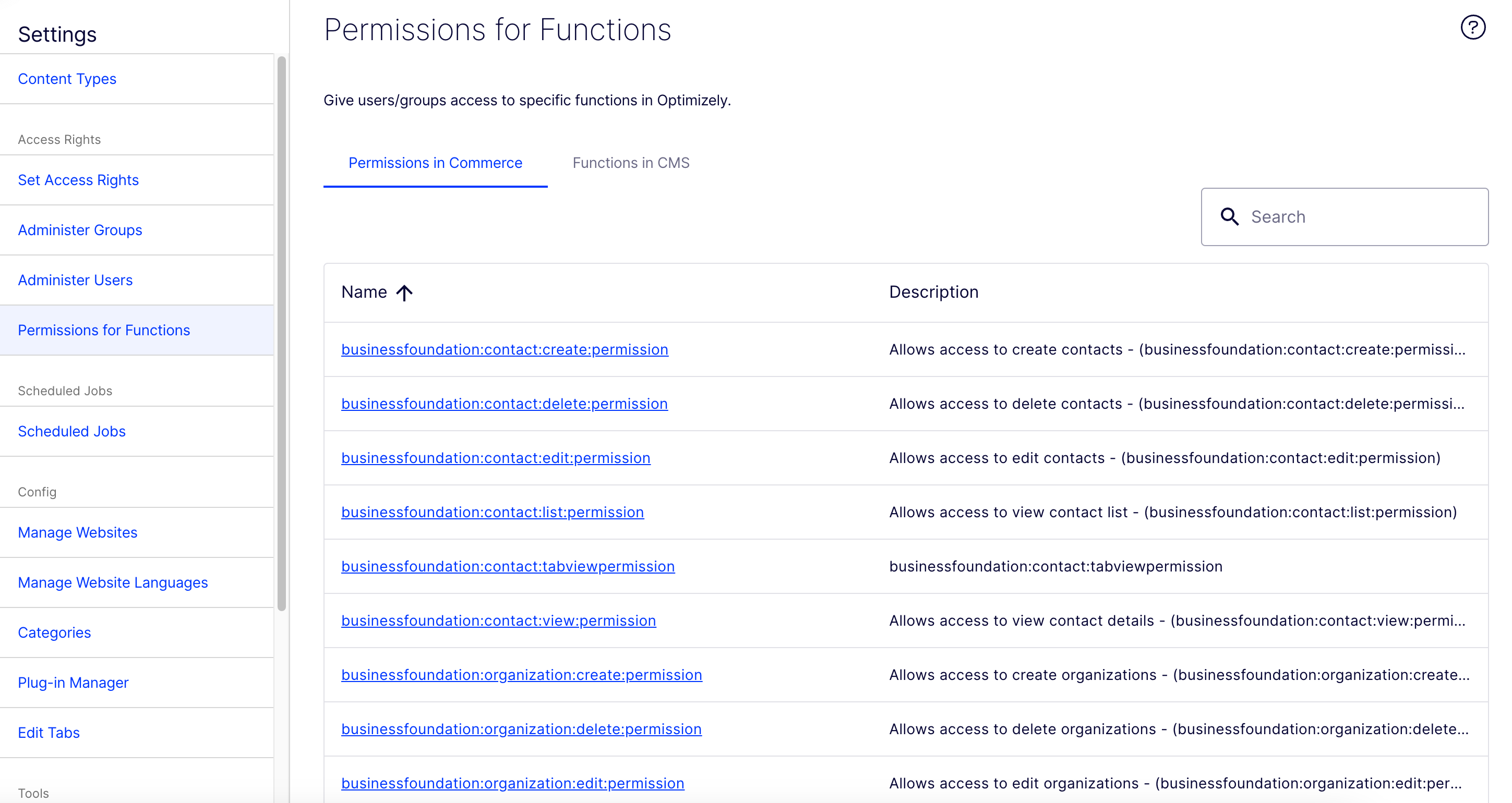The height and width of the screenshot is (803, 1512).
Task: Go to Content Types settings
Action: click(x=67, y=79)
